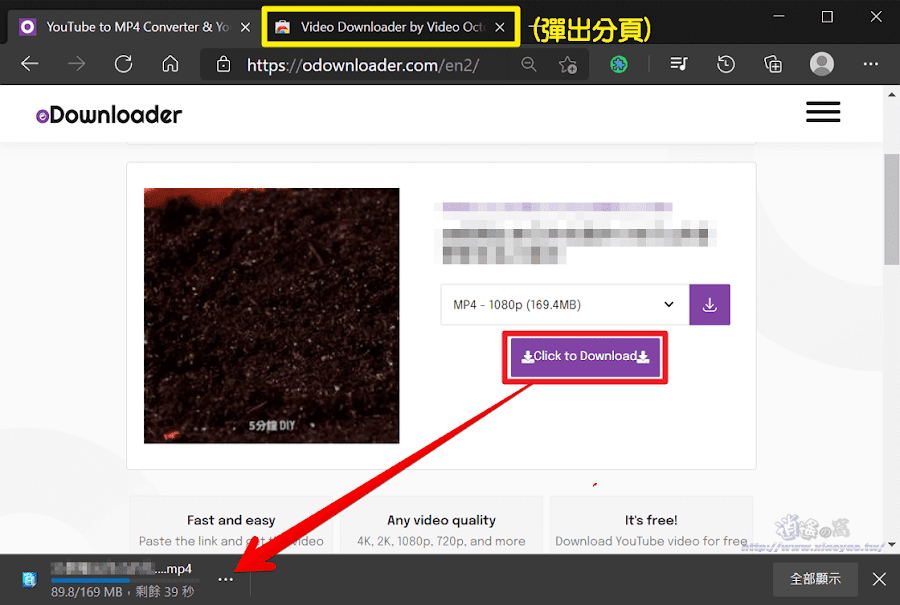Open the browser home page
The image size is (900, 605).
click(x=170, y=63)
